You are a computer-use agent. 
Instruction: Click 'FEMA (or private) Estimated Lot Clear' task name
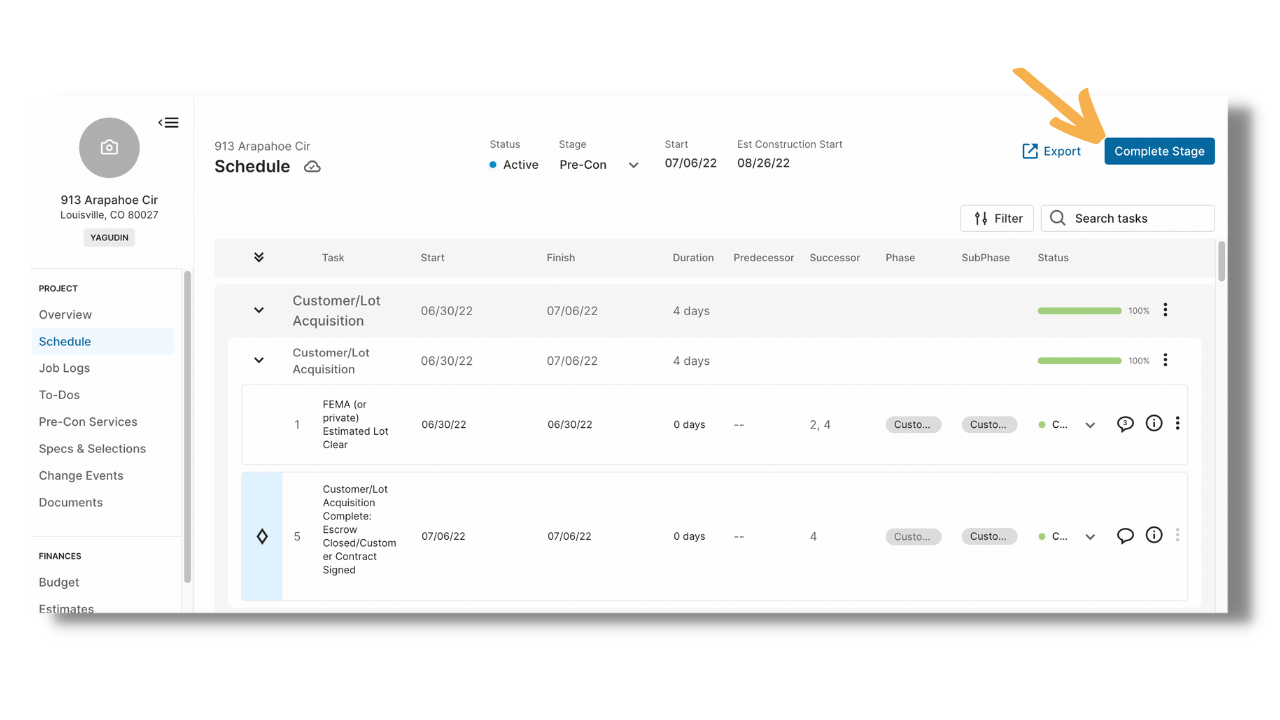click(x=356, y=425)
